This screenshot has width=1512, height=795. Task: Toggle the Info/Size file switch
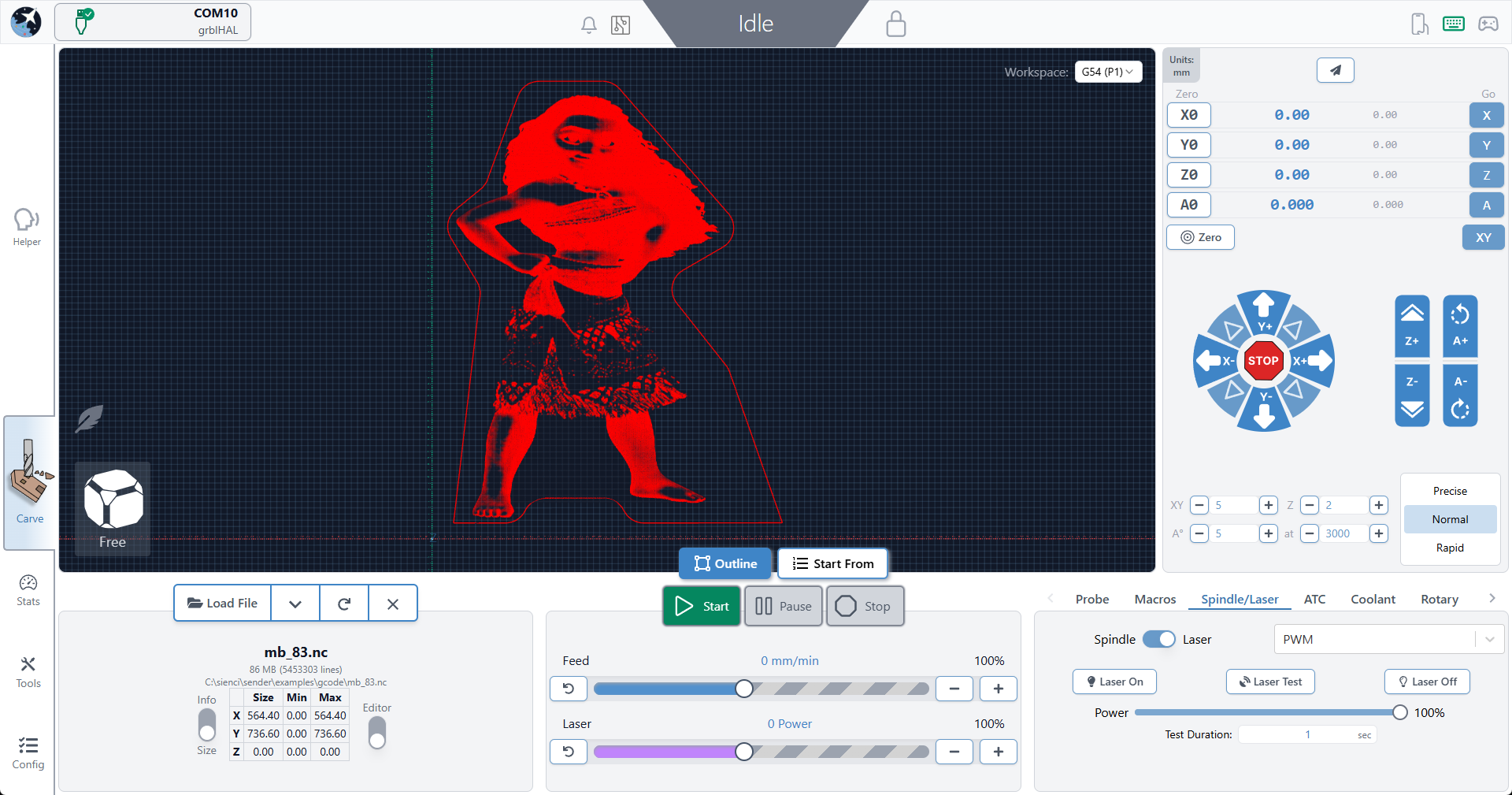coord(207,725)
